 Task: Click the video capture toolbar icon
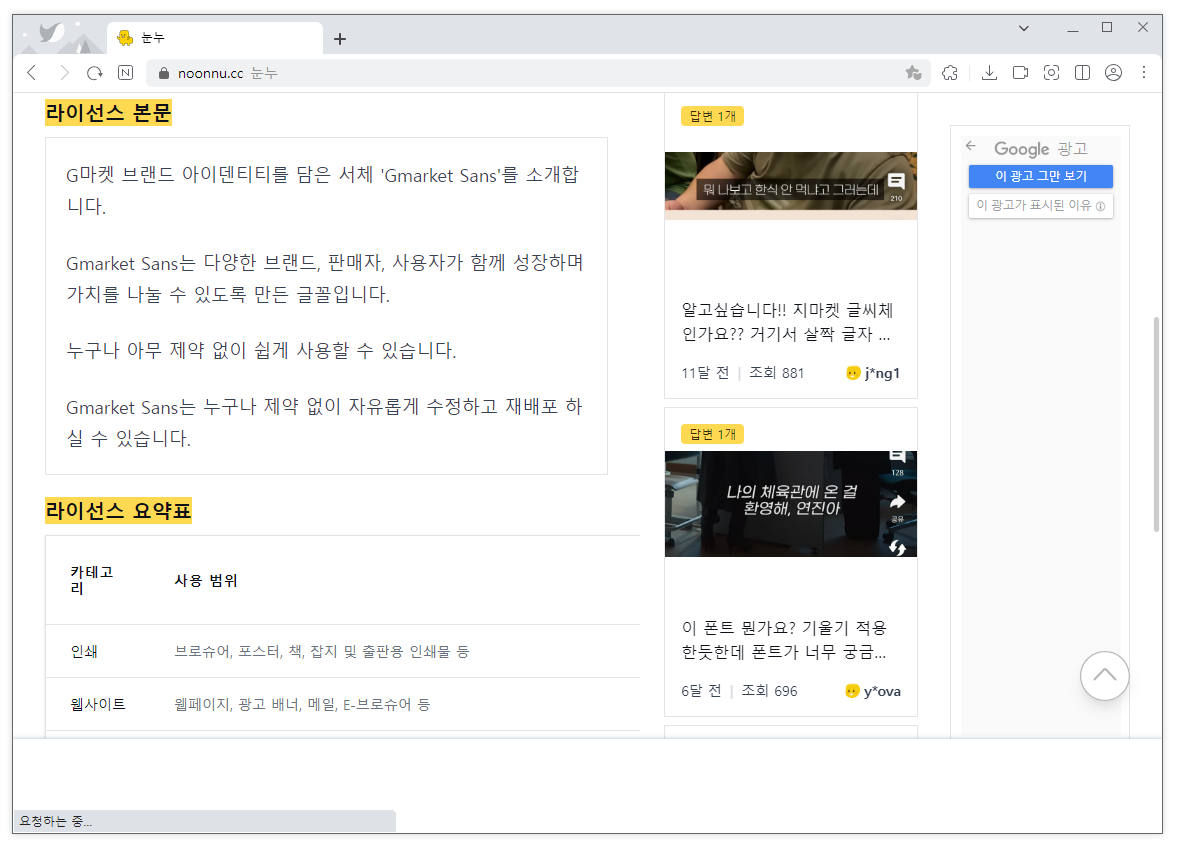click(x=1020, y=73)
